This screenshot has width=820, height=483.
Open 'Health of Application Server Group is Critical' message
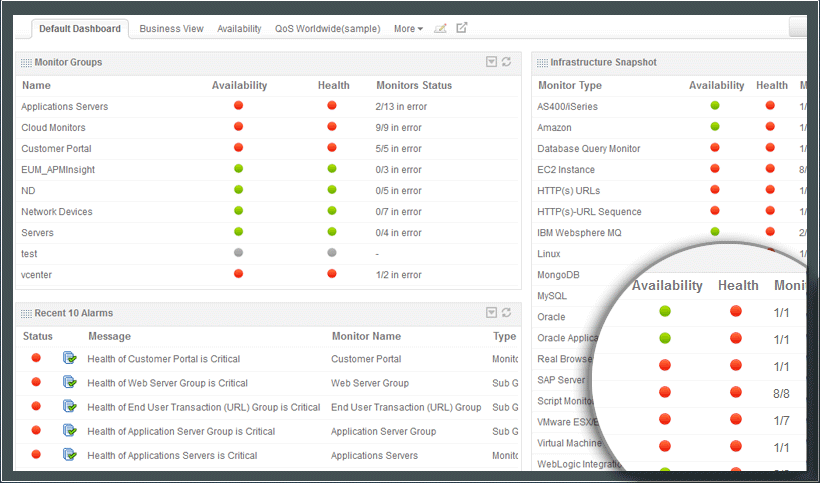[x=181, y=431]
